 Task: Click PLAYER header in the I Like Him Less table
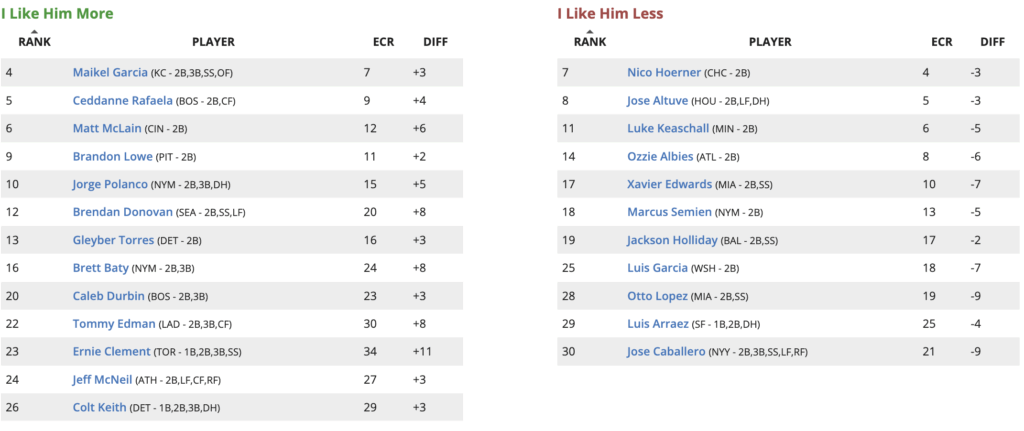point(770,42)
